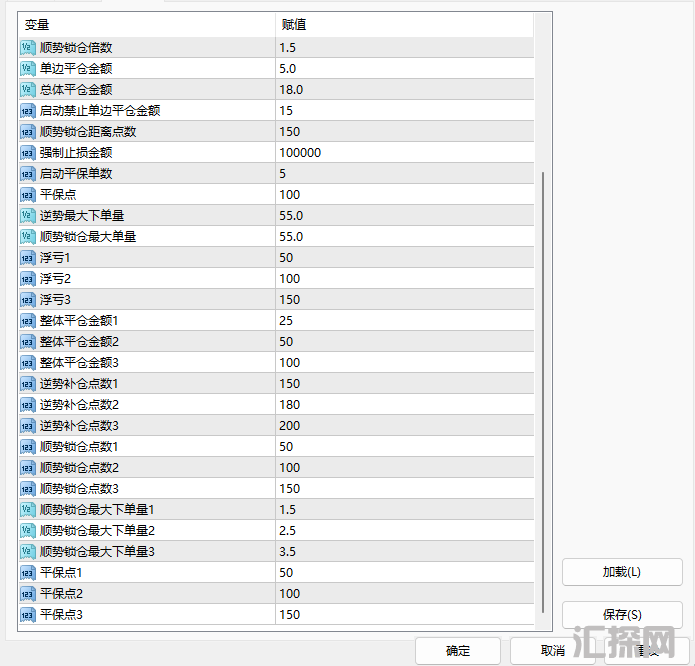Click the icon beside 顺势锁仓倍数

click(27, 48)
